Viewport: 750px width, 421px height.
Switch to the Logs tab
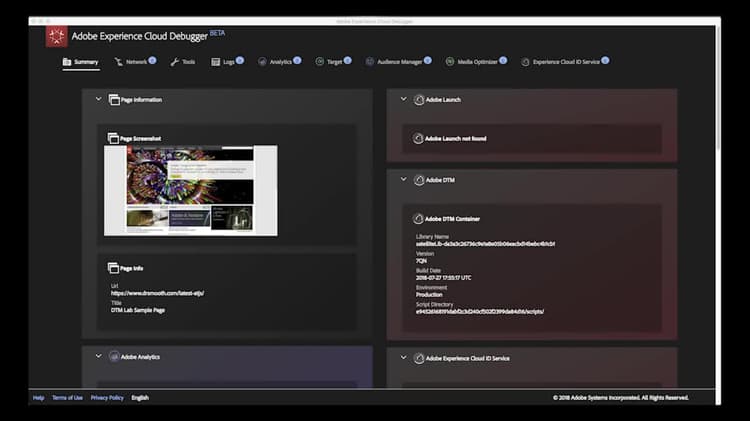tap(228, 62)
